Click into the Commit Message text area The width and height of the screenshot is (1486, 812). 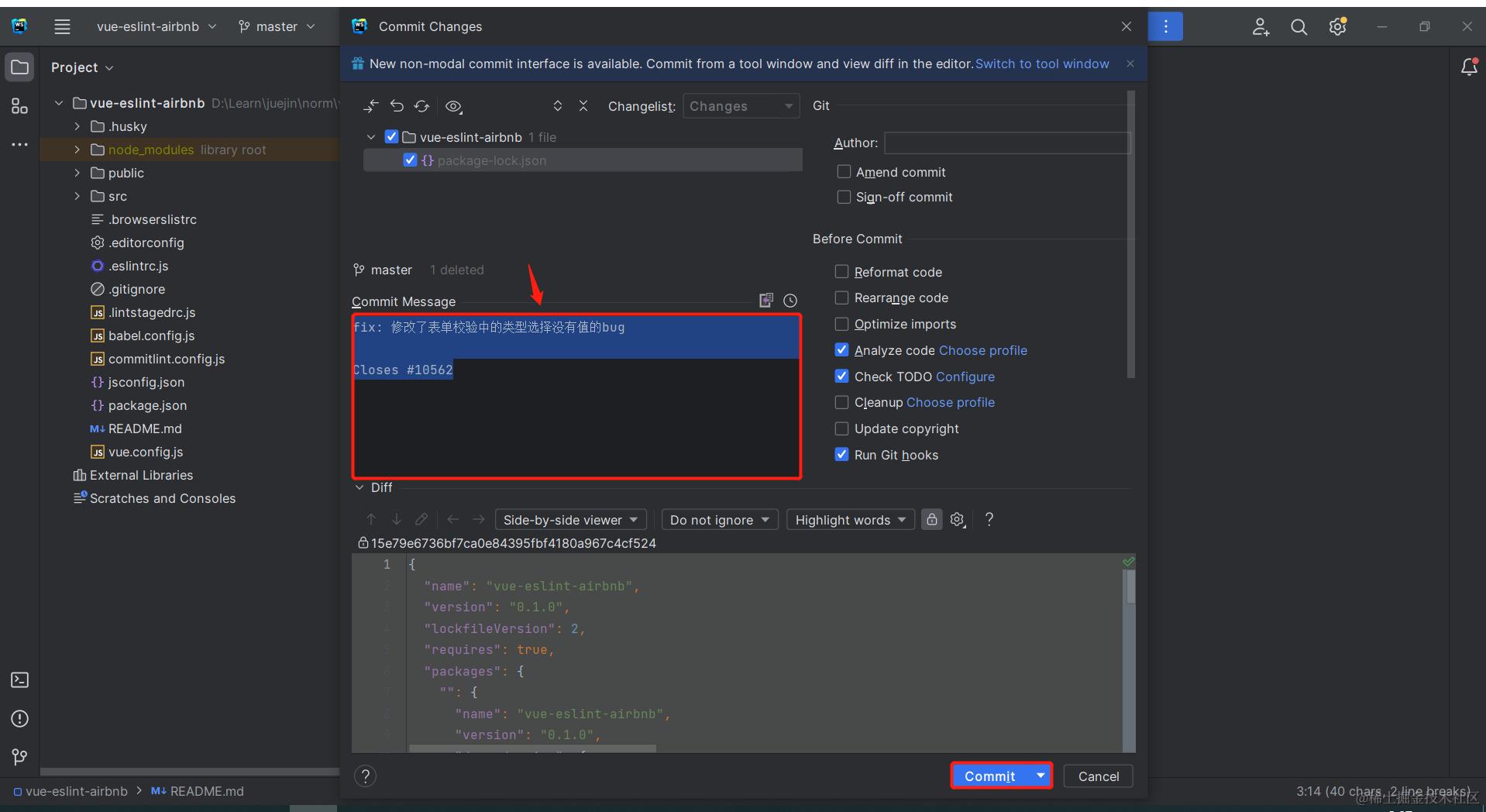pyautogui.click(x=577, y=396)
